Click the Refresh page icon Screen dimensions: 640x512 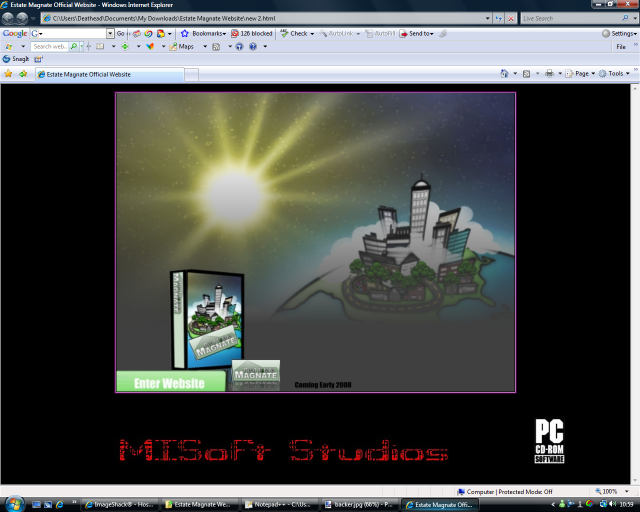[498, 18]
